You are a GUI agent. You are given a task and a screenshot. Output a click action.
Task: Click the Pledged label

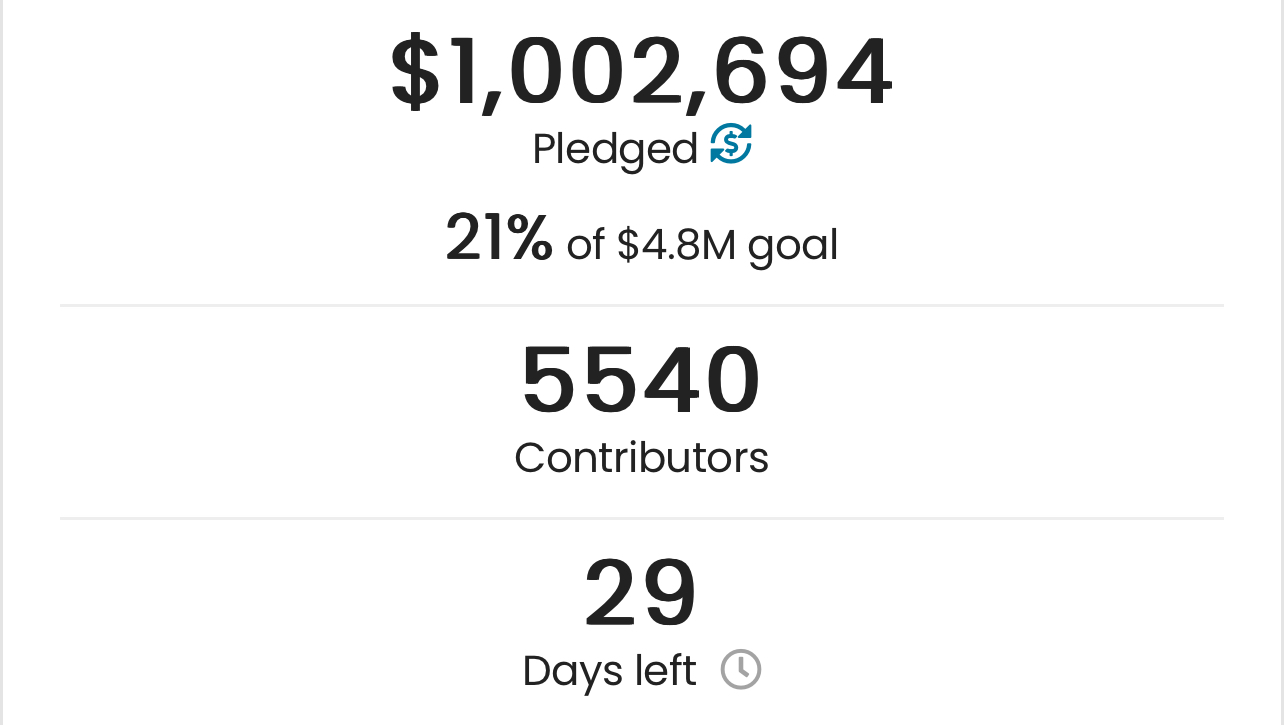point(615,150)
